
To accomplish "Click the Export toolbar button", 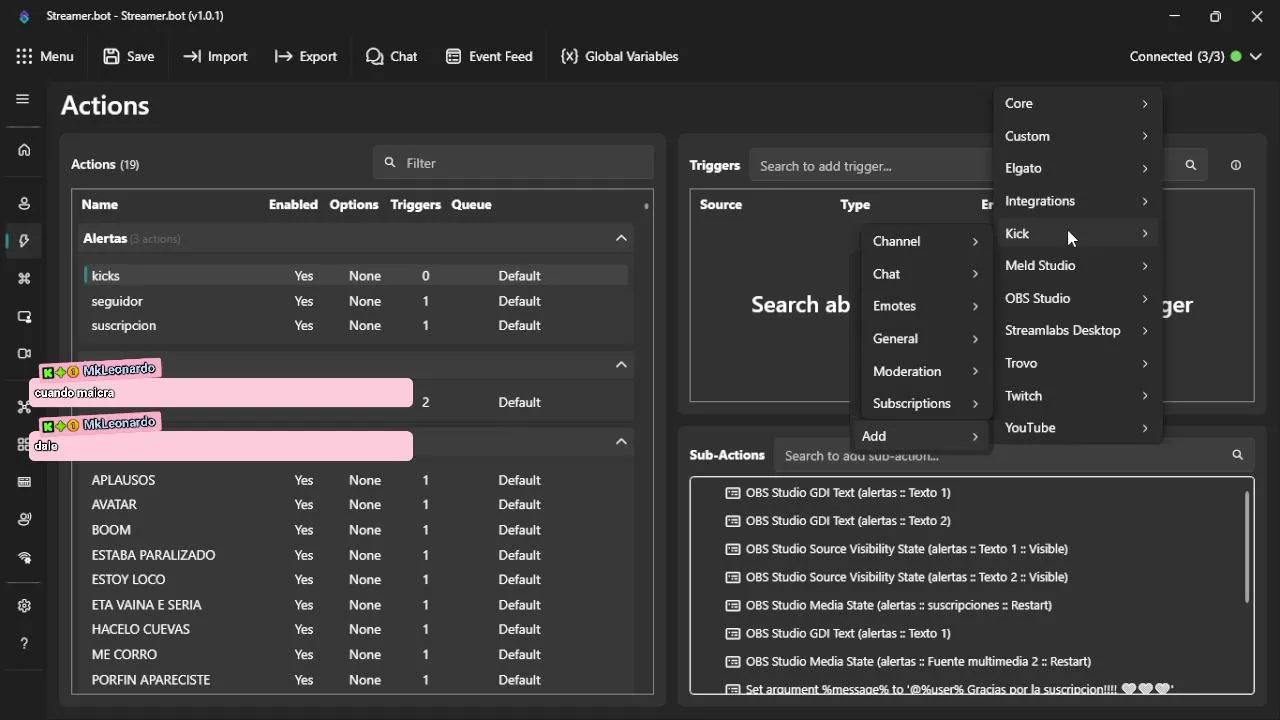I will click(x=306, y=57).
